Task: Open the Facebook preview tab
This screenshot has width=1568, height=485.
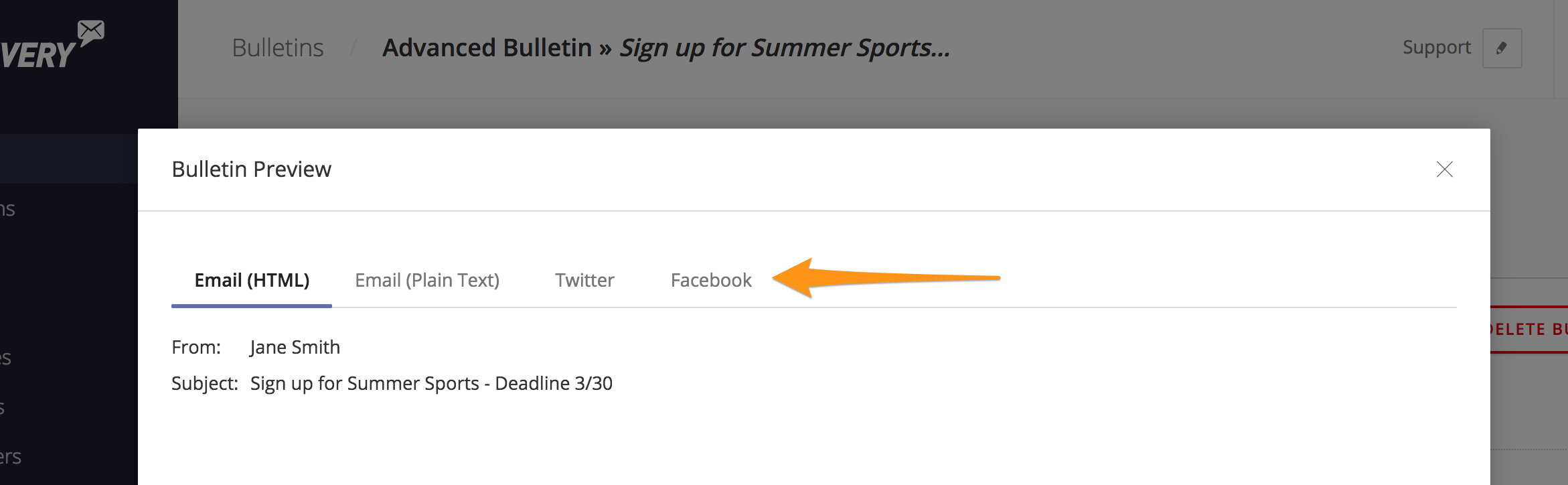Action: click(711, 280)
